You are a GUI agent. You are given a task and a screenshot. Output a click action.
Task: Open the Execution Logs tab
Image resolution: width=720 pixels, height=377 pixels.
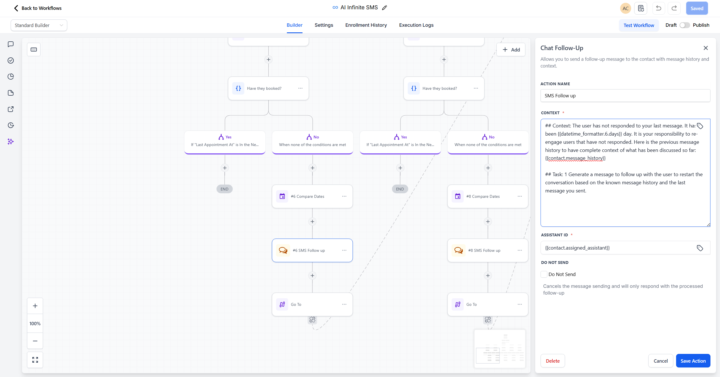tap(416, 25)
